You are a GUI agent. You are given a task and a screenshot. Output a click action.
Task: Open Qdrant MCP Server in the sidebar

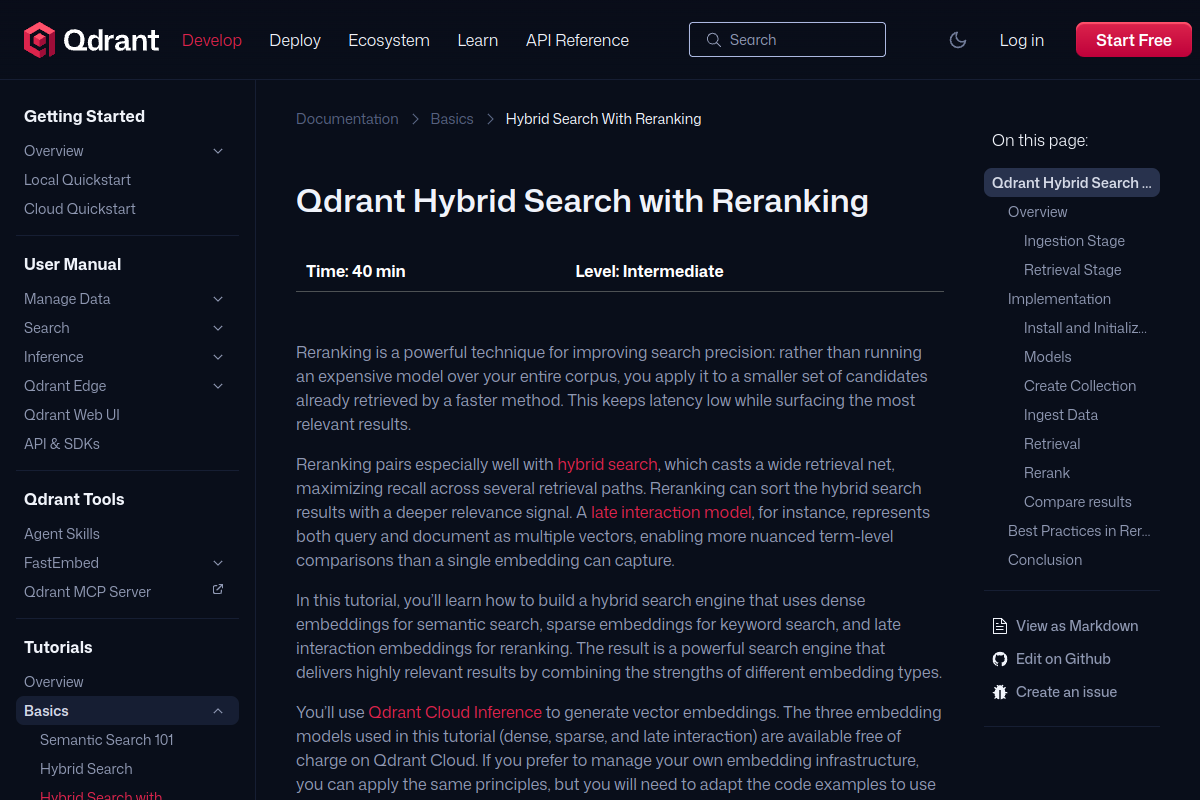click(x=87, y=592)
